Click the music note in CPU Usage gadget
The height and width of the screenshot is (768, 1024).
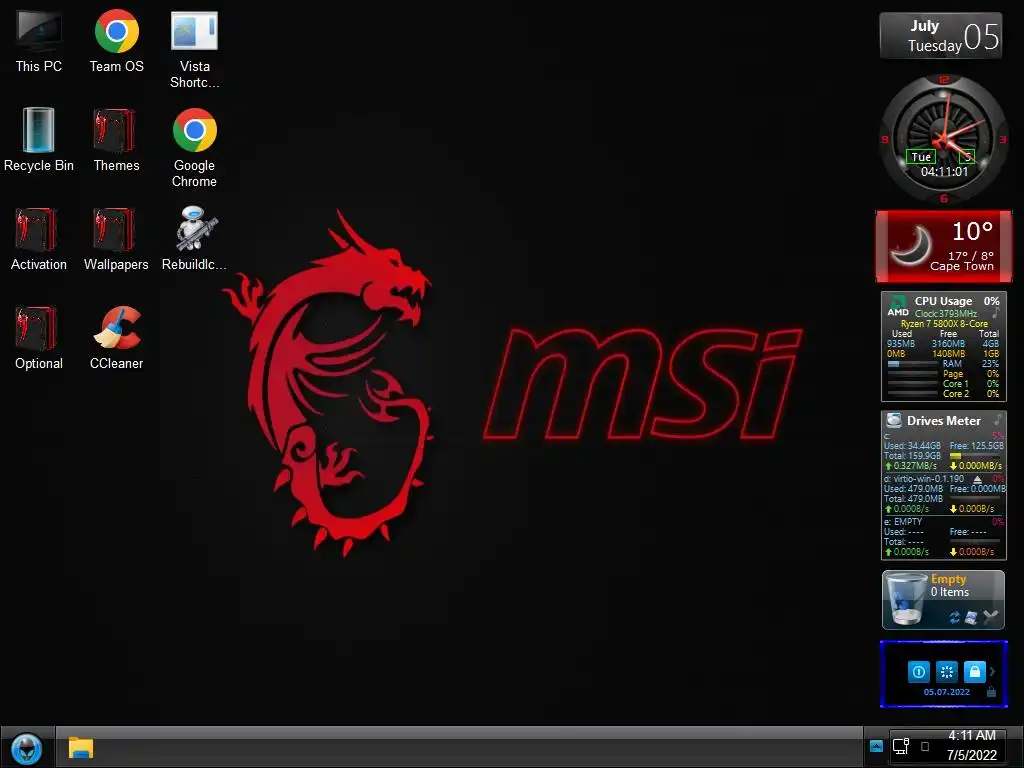coord(996,313)
